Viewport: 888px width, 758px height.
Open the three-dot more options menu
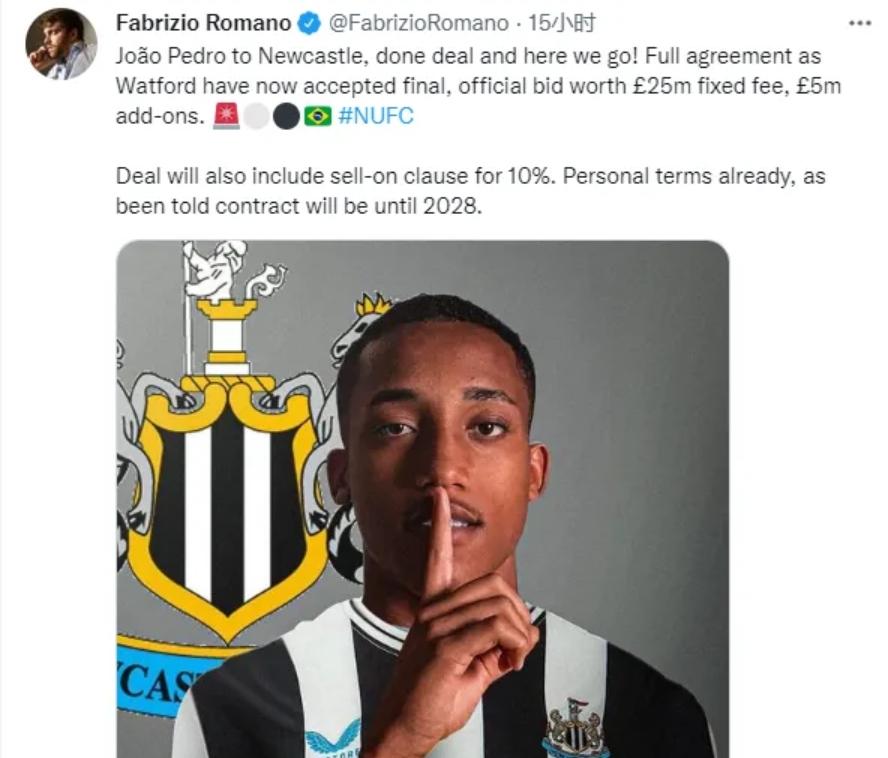coord(860,24)
